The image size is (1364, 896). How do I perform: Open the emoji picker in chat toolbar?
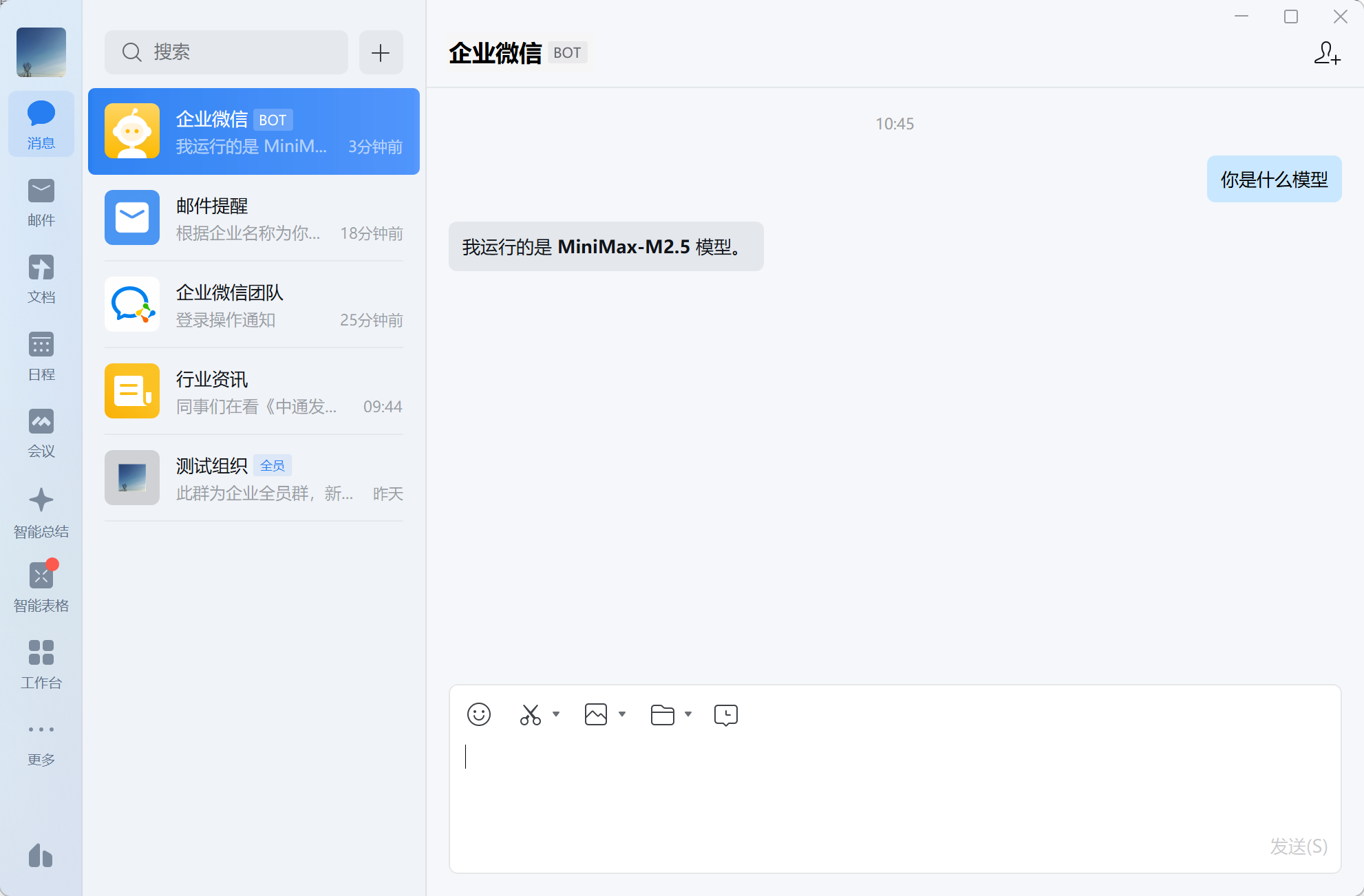pos(479,714)
